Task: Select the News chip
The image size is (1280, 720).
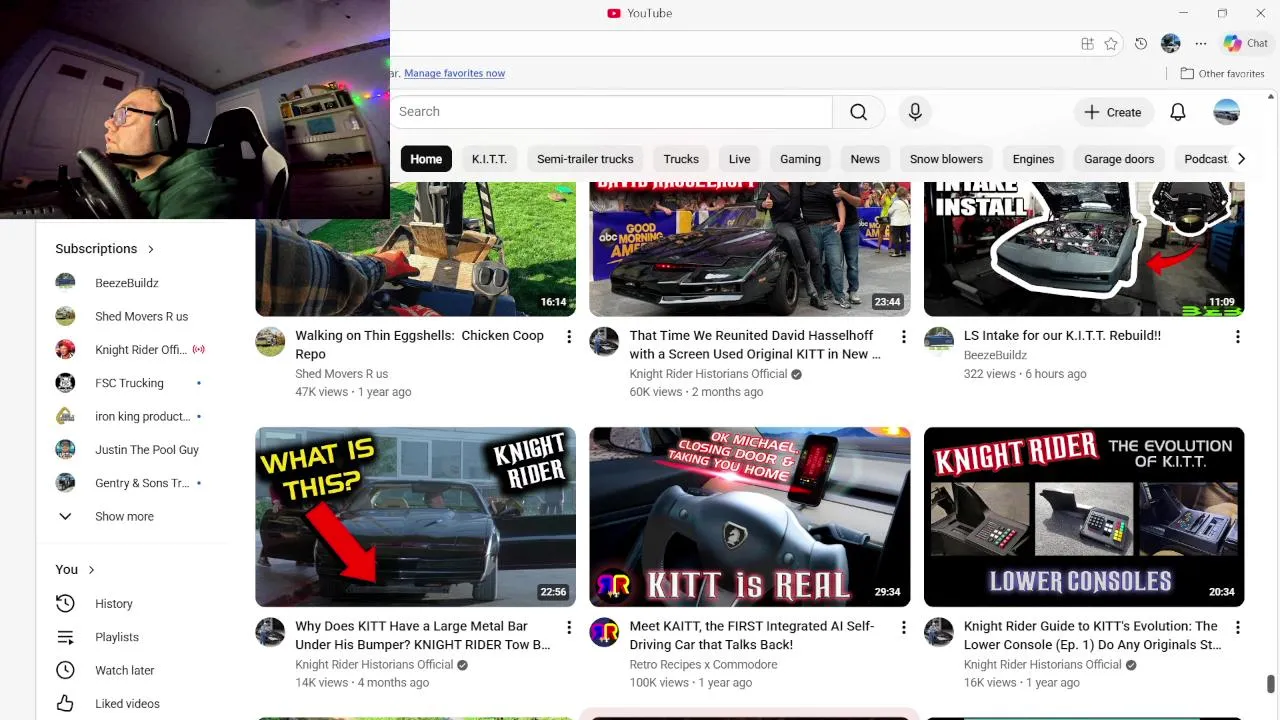Action: 865,159
